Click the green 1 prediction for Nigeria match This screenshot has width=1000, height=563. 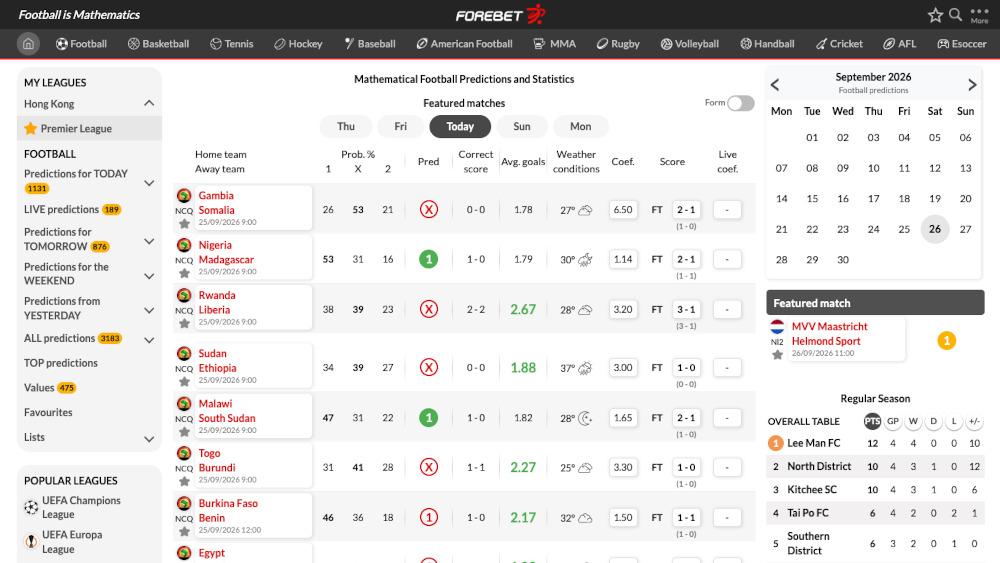(x=429, y=259)
